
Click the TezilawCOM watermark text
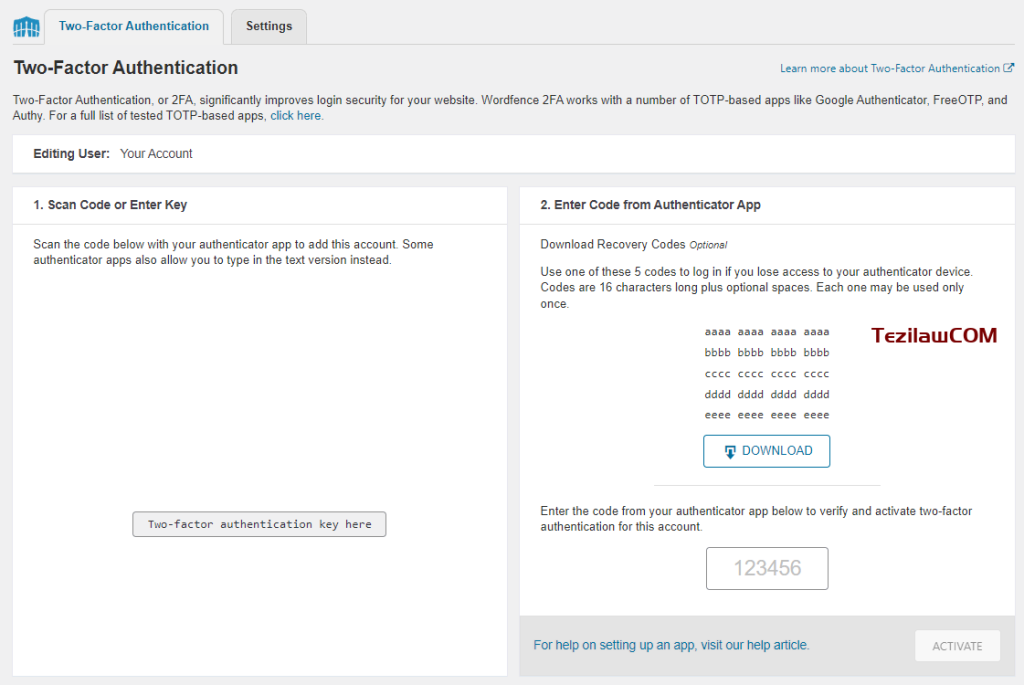click(933, 336)
